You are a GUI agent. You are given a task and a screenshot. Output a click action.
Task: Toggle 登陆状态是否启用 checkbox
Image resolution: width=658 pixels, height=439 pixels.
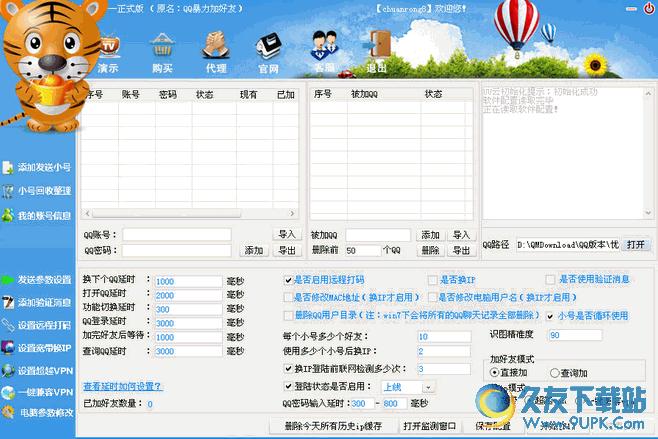coord(288,387)
